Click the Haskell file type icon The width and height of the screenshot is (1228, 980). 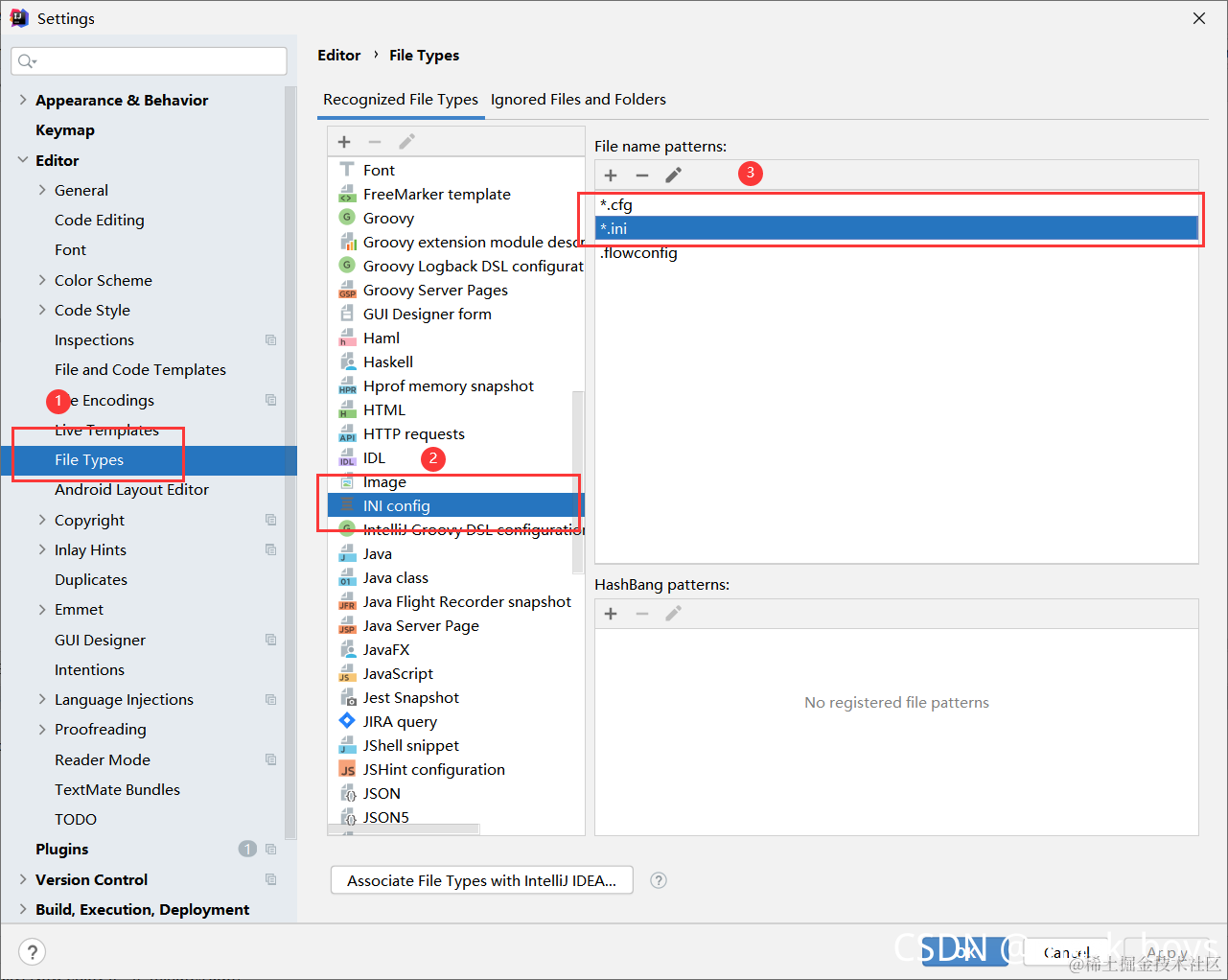click(x=347, y=362)
